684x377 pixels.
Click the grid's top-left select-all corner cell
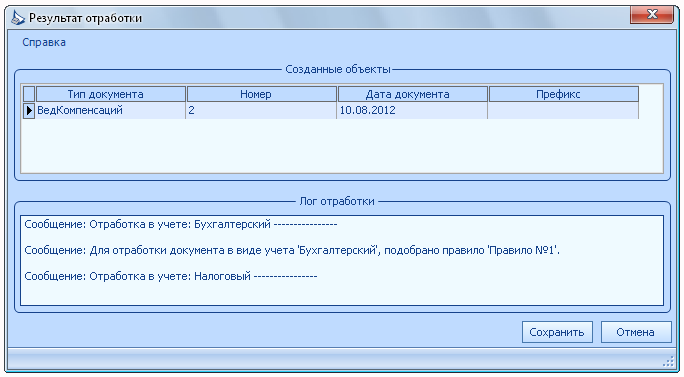(x=29, y=94)
